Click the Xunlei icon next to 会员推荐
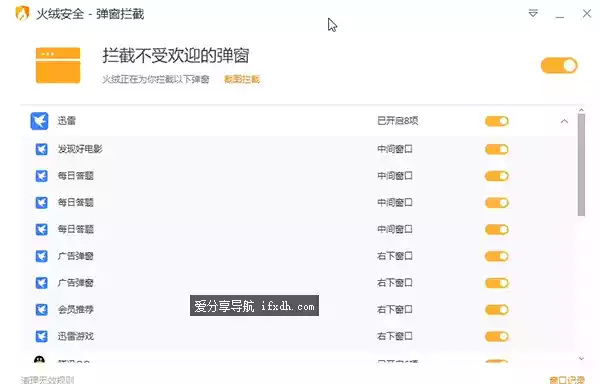This screenshot has width=600, height=384. coord(41,309)
